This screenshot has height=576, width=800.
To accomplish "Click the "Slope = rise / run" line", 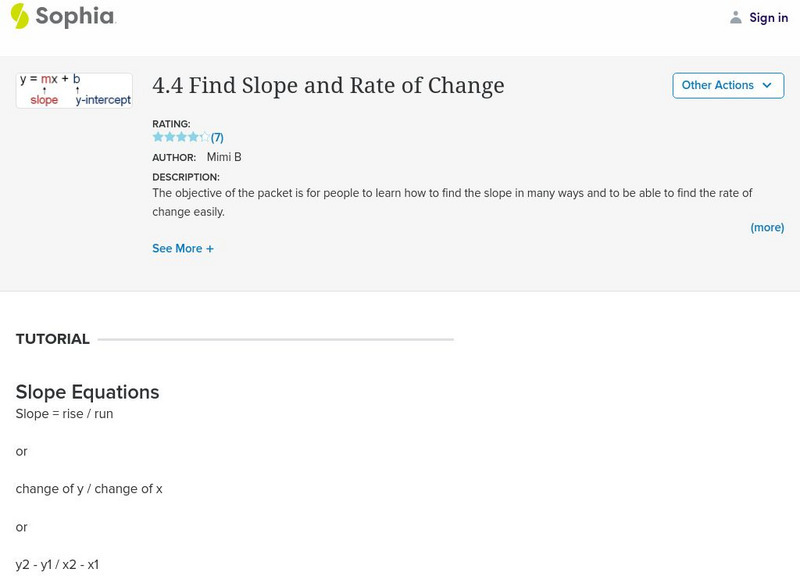I will coord(64,414).
